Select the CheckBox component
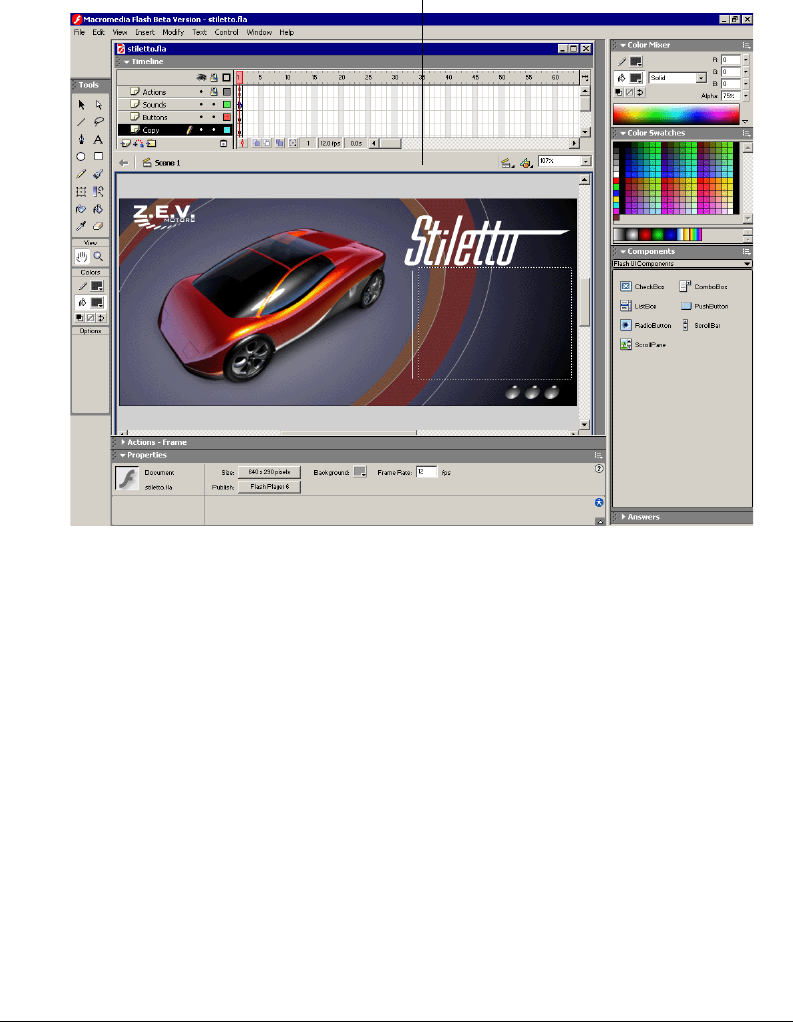 point(642,287)
